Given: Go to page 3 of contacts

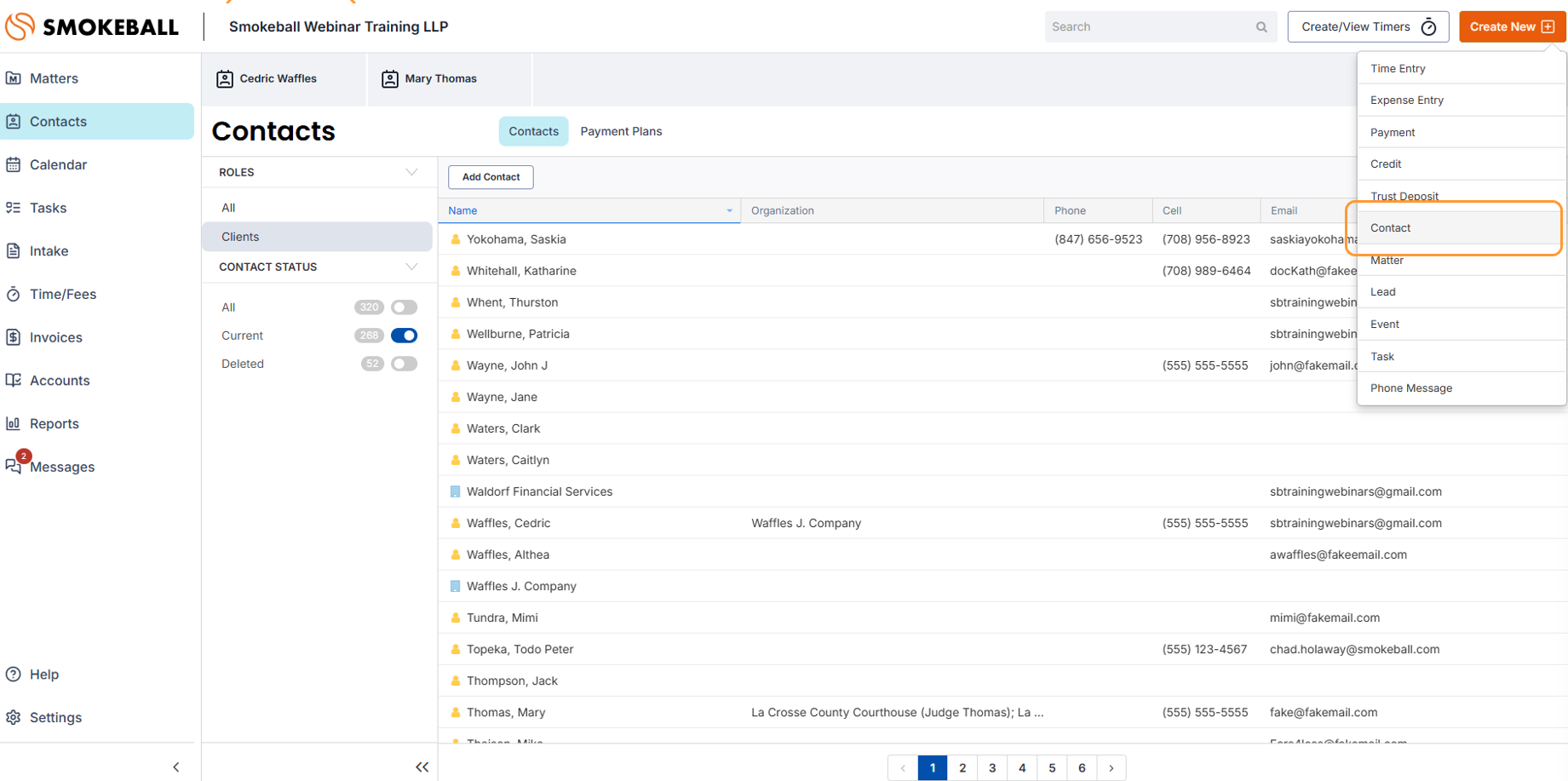Looking at the screenshot, I should click(x=992, y=767).
